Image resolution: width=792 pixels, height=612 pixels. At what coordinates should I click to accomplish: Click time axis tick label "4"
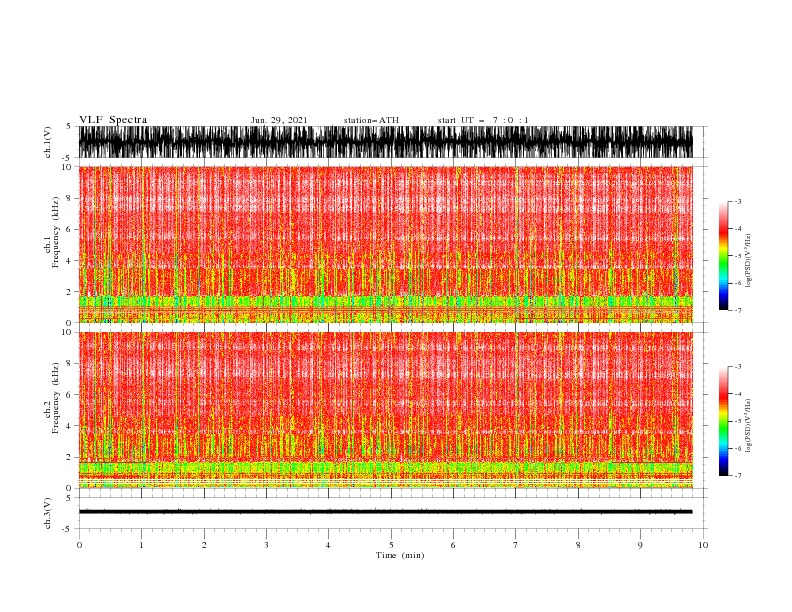point(328,545)
